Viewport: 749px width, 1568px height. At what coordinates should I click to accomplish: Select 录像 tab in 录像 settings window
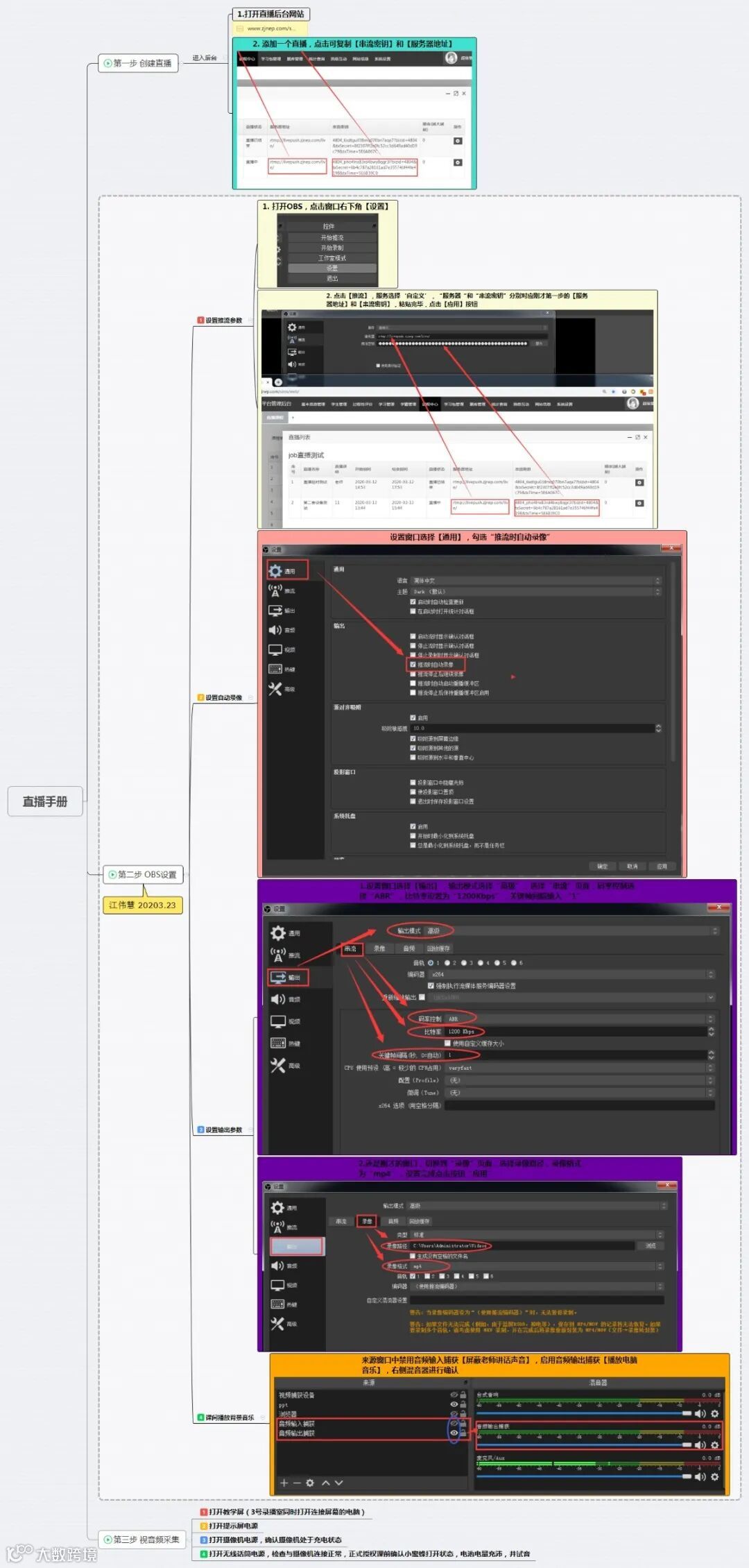tap(367, 1221)
